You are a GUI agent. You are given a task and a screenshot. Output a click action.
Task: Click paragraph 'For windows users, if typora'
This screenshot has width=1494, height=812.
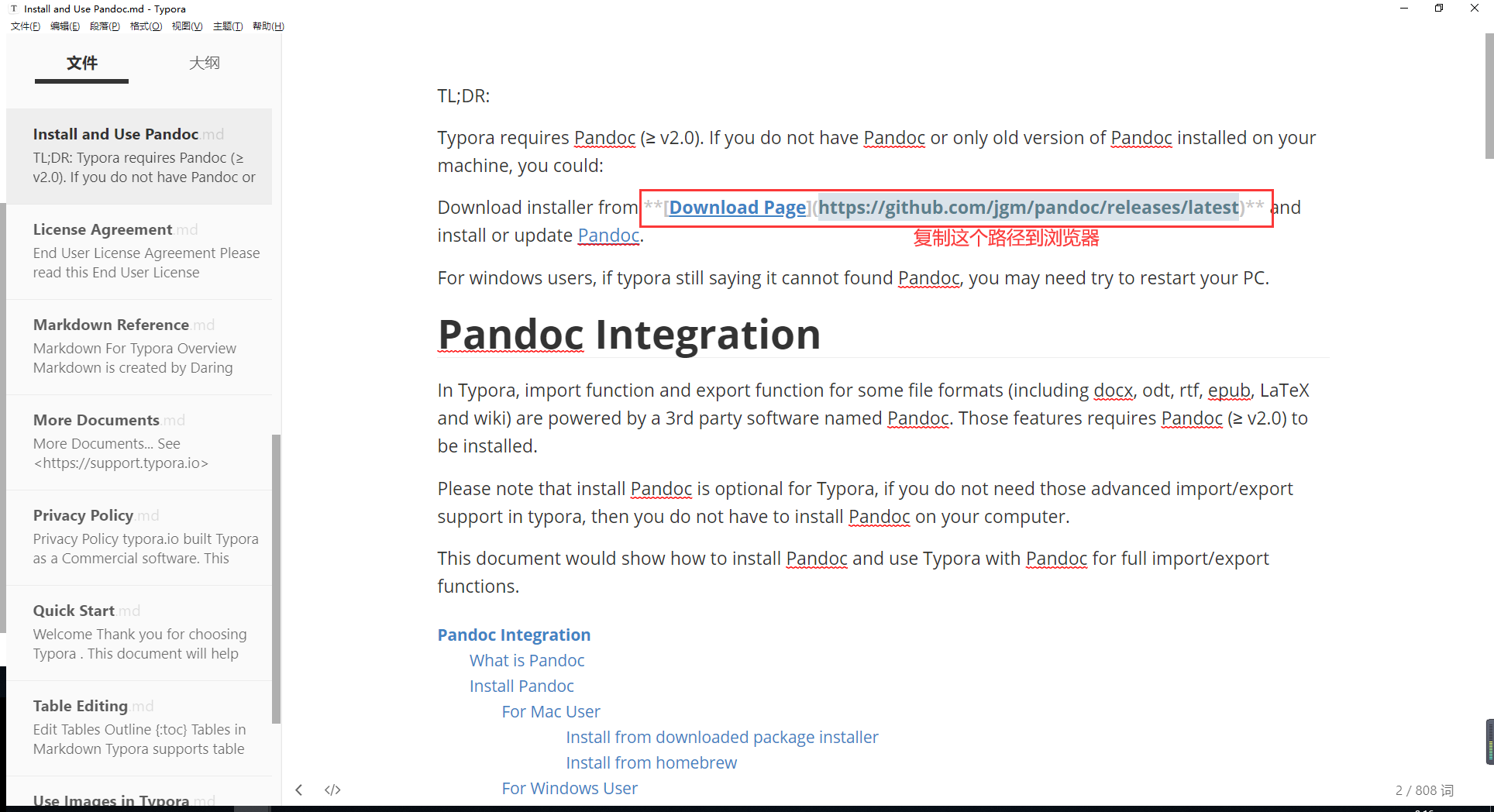pyautogui.click(x=853, y=278)
